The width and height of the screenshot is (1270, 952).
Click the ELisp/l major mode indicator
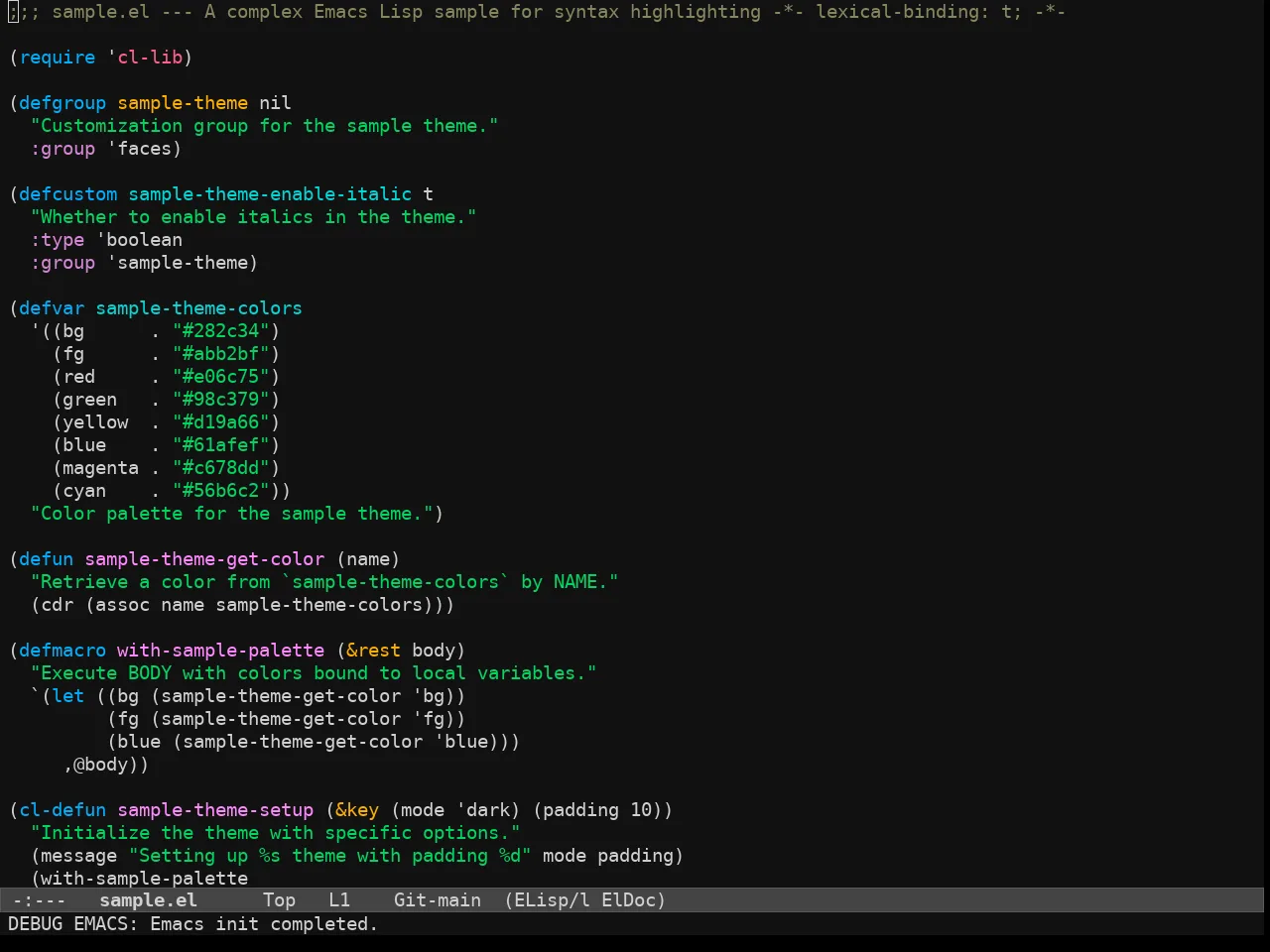coord(552,900)
